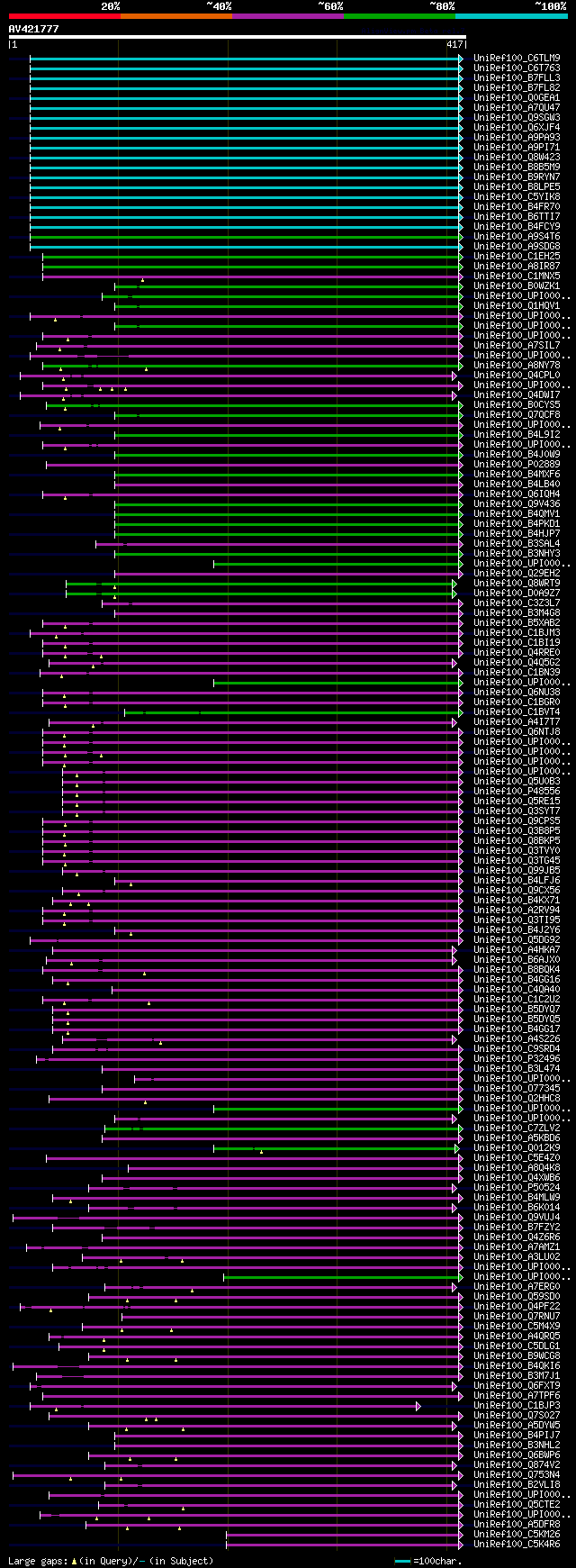The height and width of the screenshot is (1568, 576).
Task: Select the UniRef100_C5K4R6 label
Action: pos(517,1545)
